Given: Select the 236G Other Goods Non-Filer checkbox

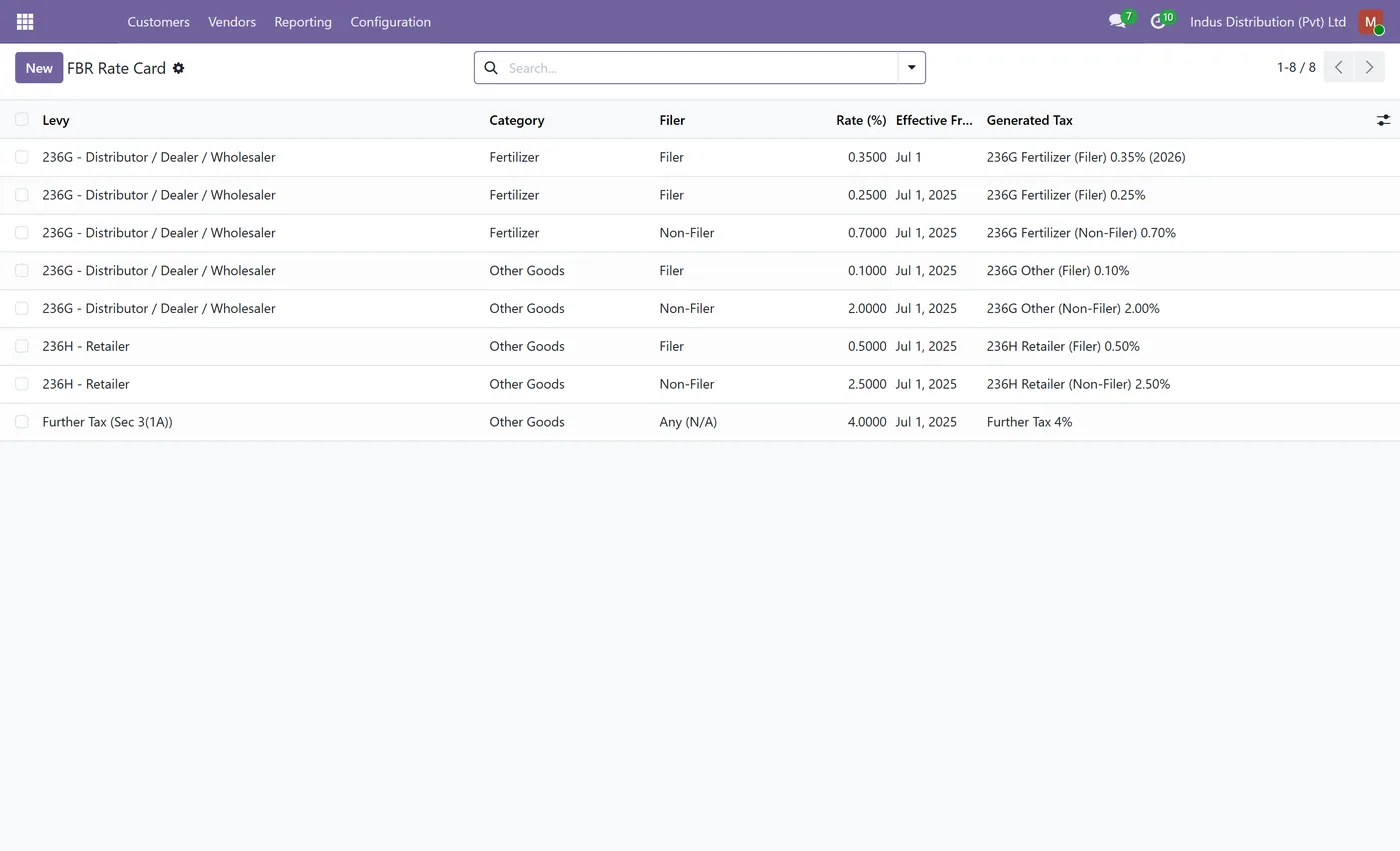Looking at the screenshot, I should pyautogui.click(x=22, y=308).
